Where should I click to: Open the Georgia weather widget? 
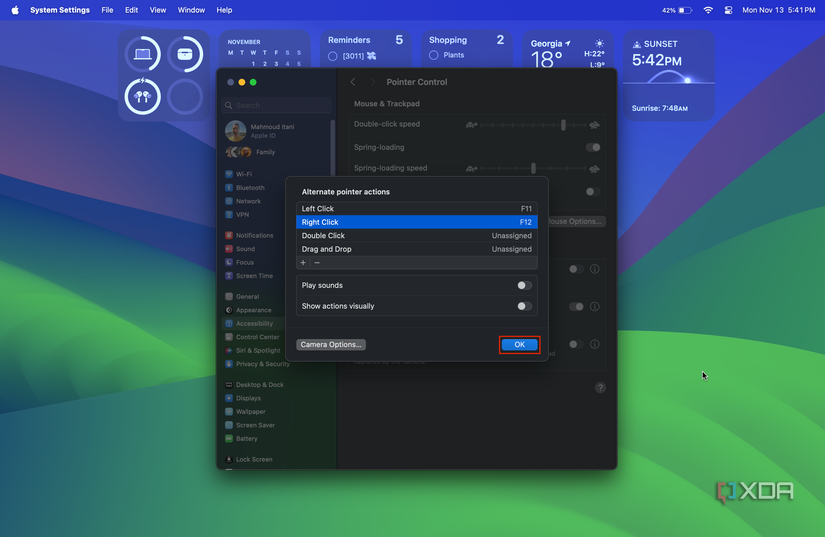point(567,50)
